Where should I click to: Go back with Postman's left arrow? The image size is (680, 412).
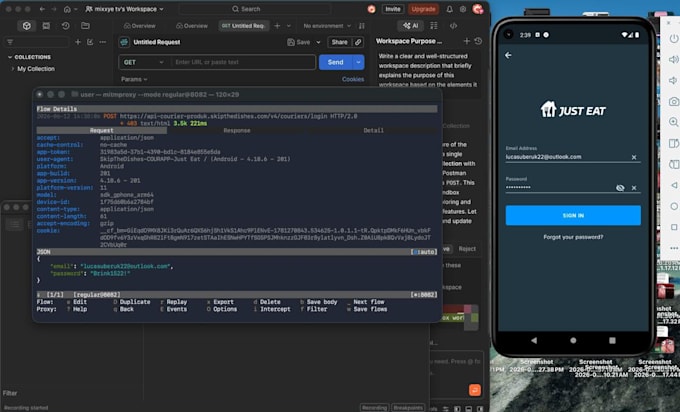(x=42, y=9)
